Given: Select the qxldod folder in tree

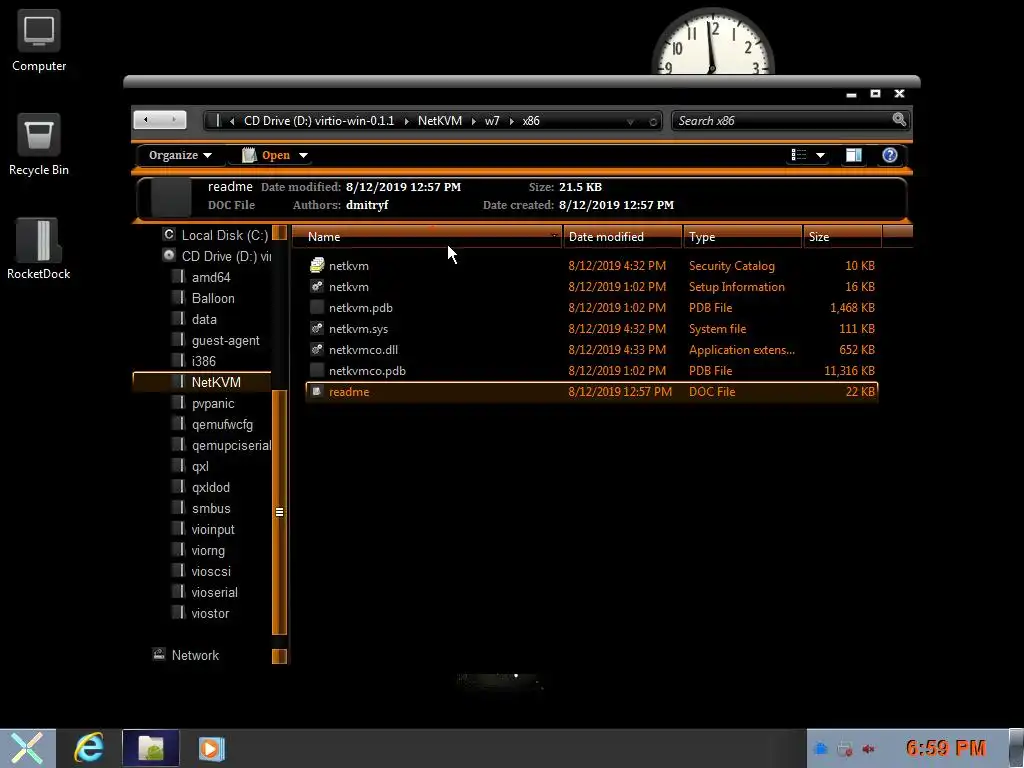Looking at the screenshot, I should pos(210,487).
